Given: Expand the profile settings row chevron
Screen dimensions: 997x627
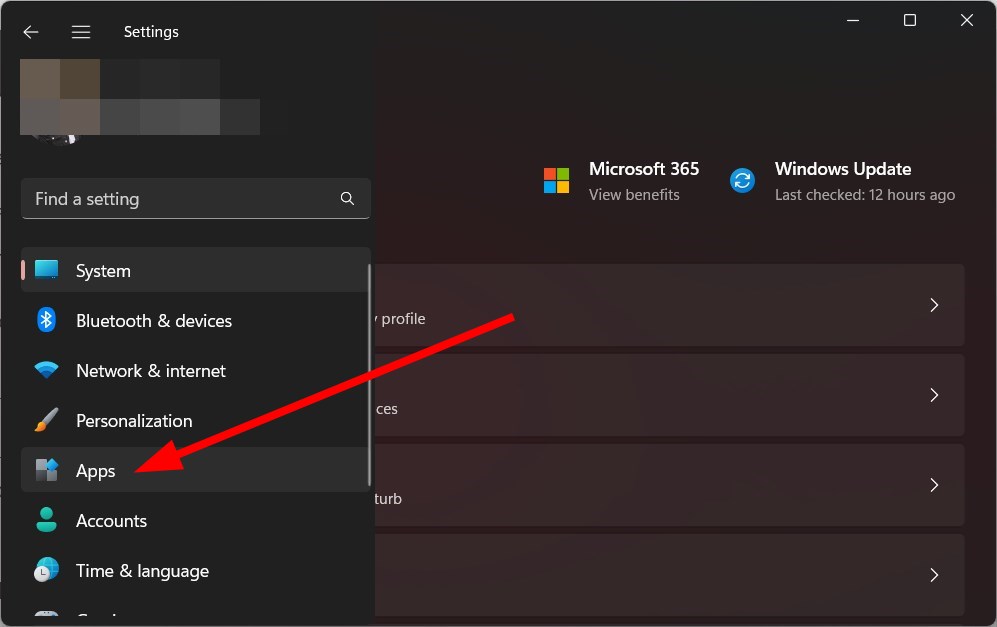Looking at the screenshot, I should (933, 305).
